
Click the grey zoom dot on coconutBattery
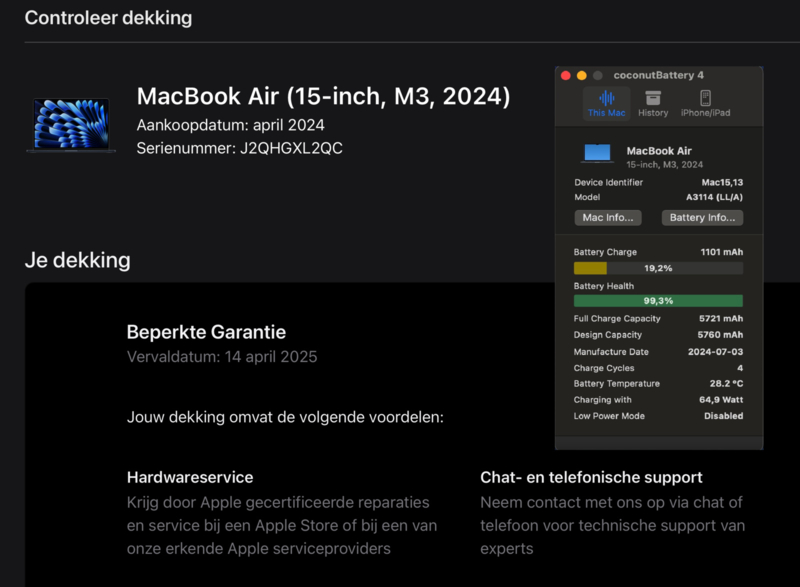[597, 75]
